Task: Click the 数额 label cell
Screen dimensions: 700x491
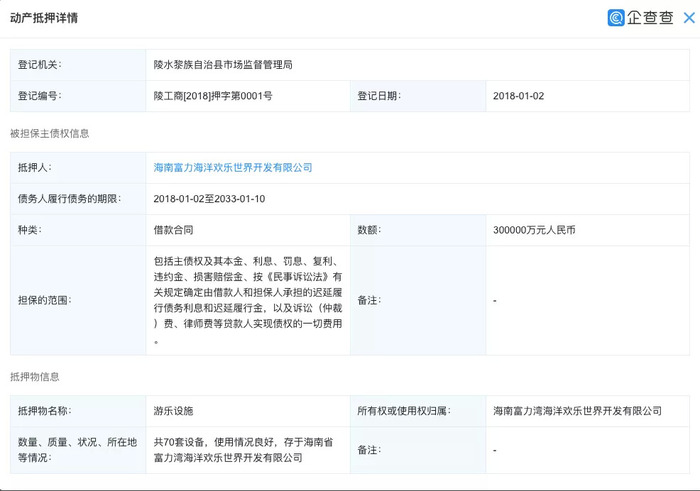Action: click(x=418, y=230)
